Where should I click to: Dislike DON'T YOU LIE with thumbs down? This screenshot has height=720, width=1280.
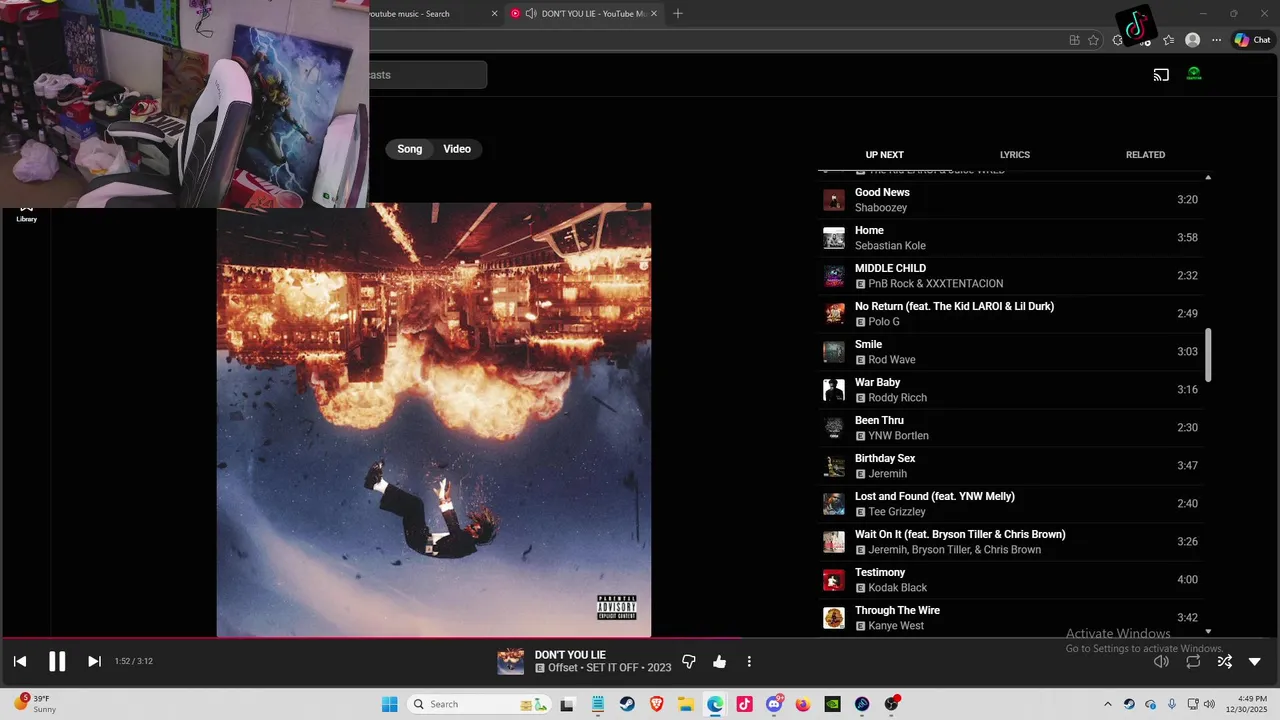coord(689,661)
